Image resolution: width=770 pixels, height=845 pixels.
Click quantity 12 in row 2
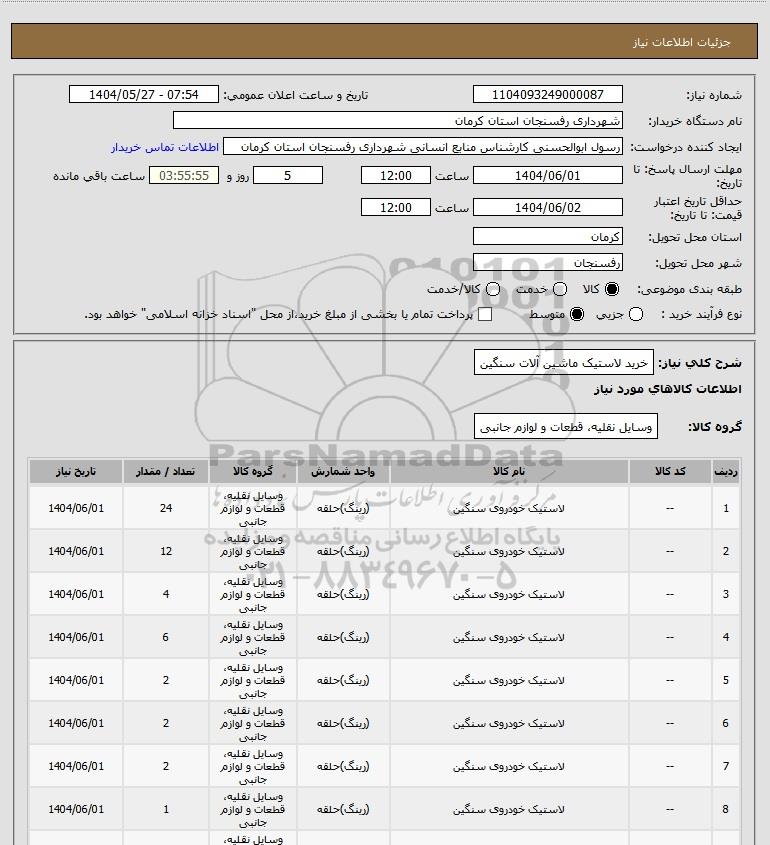click(166, 551)
